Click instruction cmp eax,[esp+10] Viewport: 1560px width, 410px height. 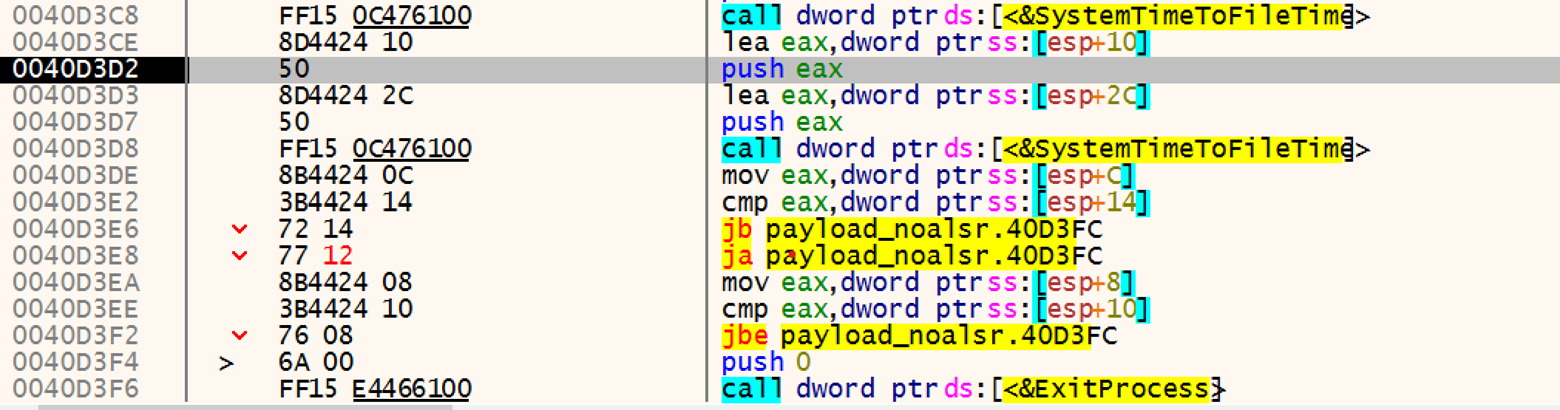[x=935, y=308]
